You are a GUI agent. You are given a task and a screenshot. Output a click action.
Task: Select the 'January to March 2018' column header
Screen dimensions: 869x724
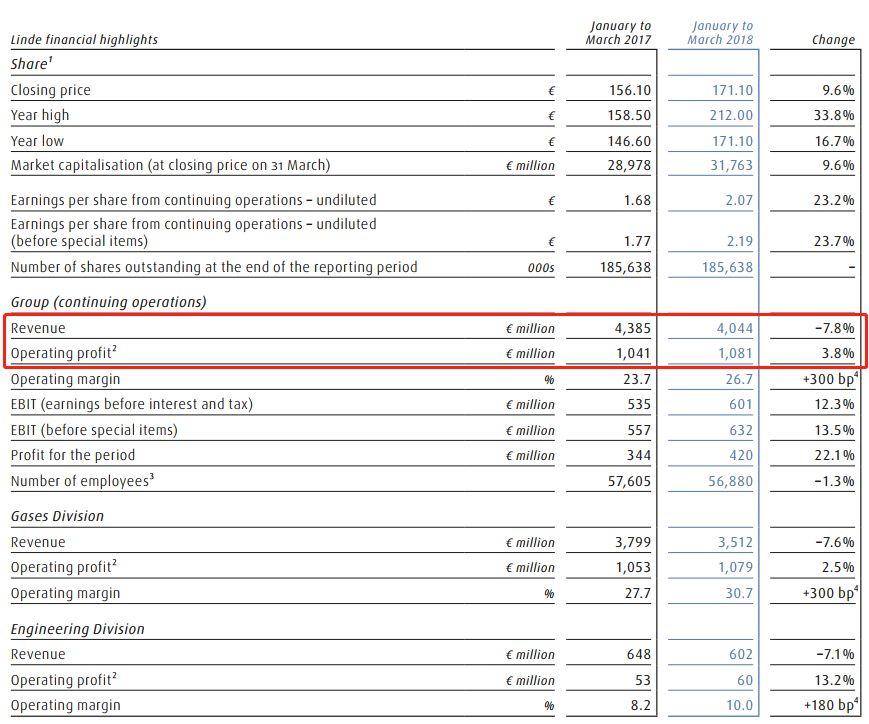tap(720, 33)
